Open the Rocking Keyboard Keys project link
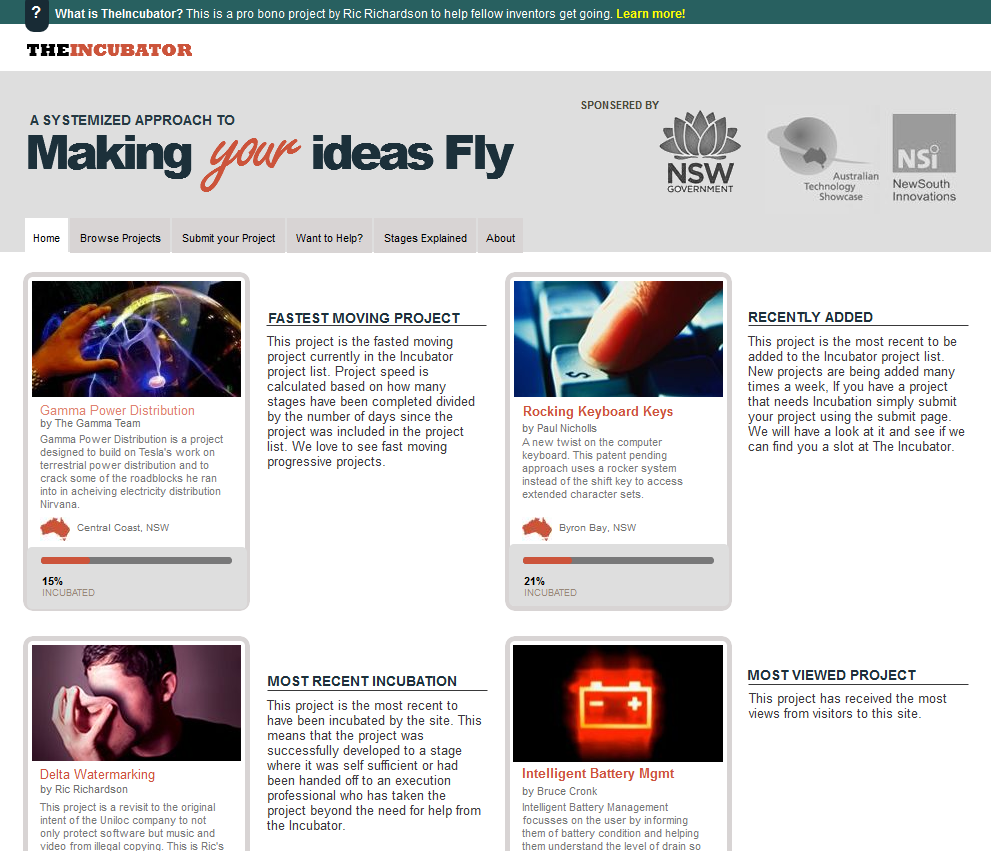This screenshot has height=851, width=991. click(597, 411)
